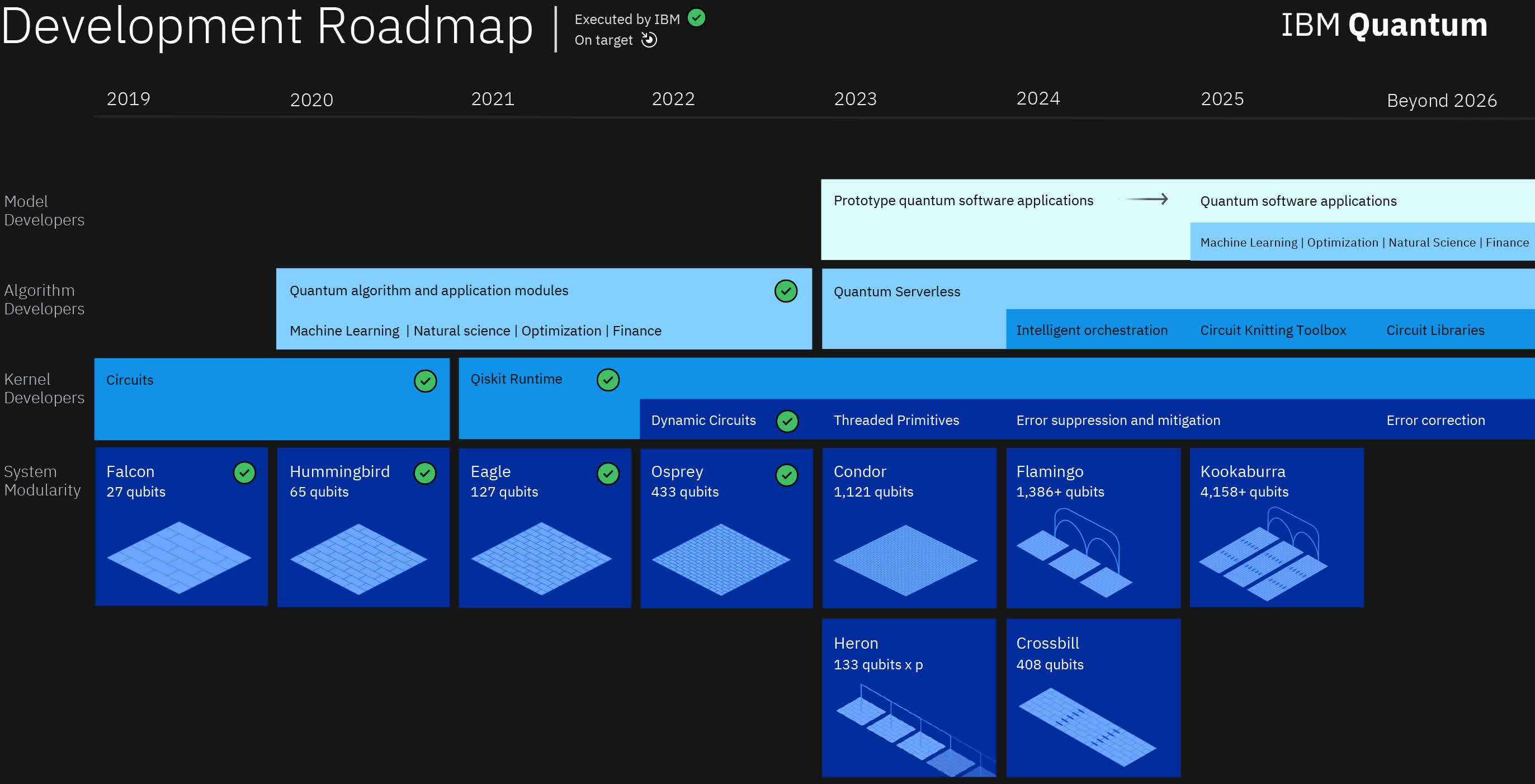
Task: Click the Falcon chip diagram illustration
Action: tap(179, 558)
